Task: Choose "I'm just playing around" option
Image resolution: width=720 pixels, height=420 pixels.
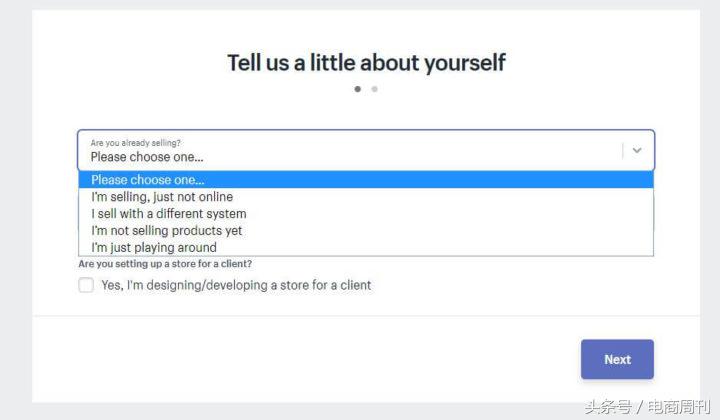Action: tap(154, 248)
